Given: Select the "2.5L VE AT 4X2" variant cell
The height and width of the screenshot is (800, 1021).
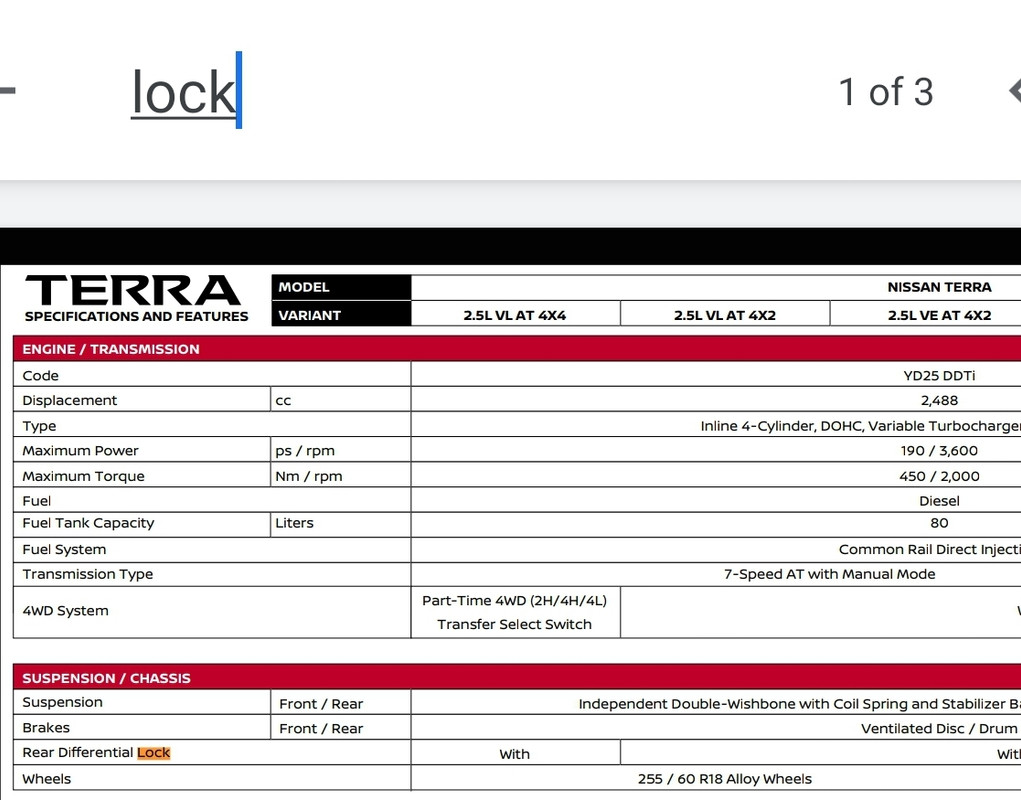Looking at the screenshot, I should click(939, 315).
